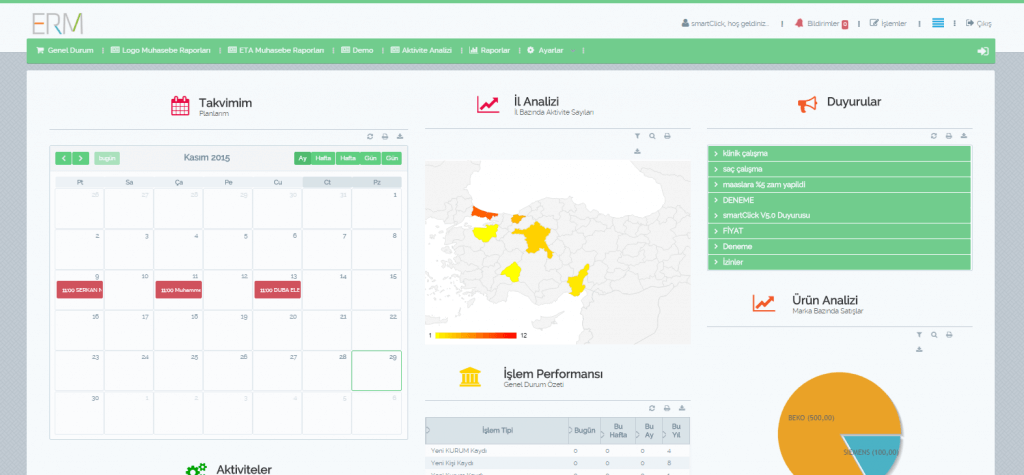Open the '11:00 SERKAN' calendar event
The height and width of the screenshot is (475, 1024).
80,289
